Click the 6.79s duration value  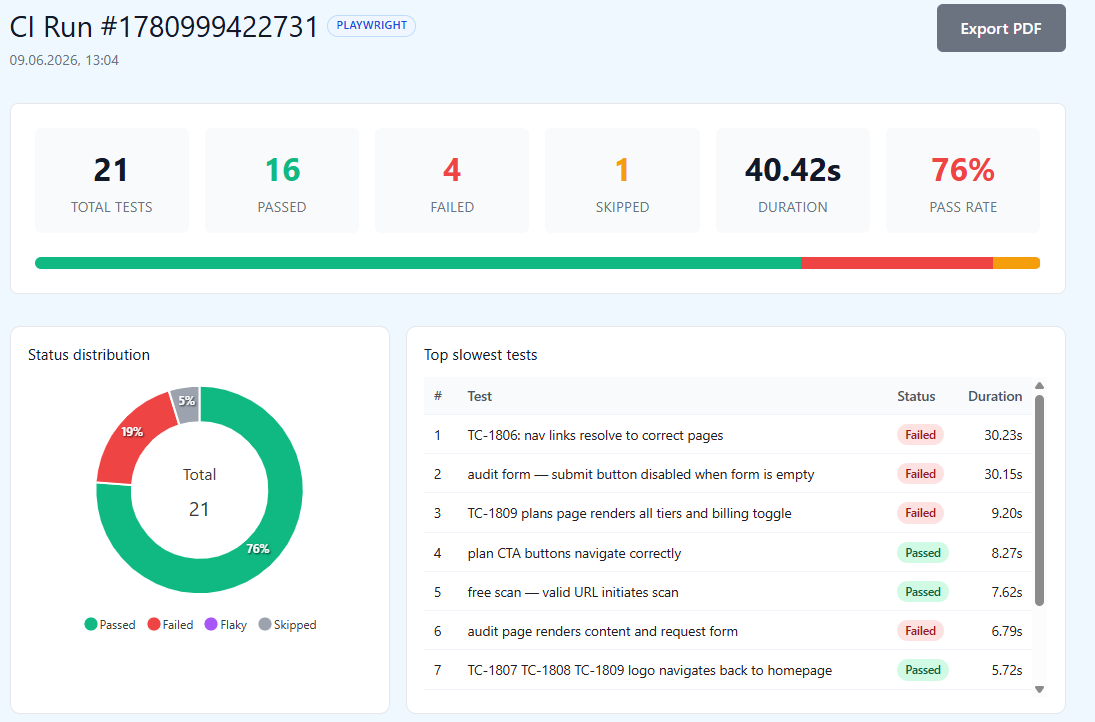1007,631
